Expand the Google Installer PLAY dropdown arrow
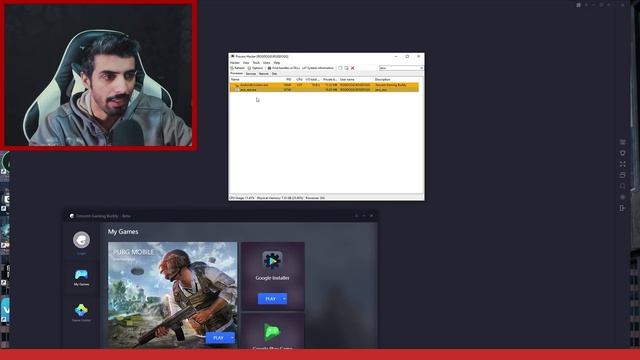This screenshot has width=640, height=360. click(x=284, y=299)
